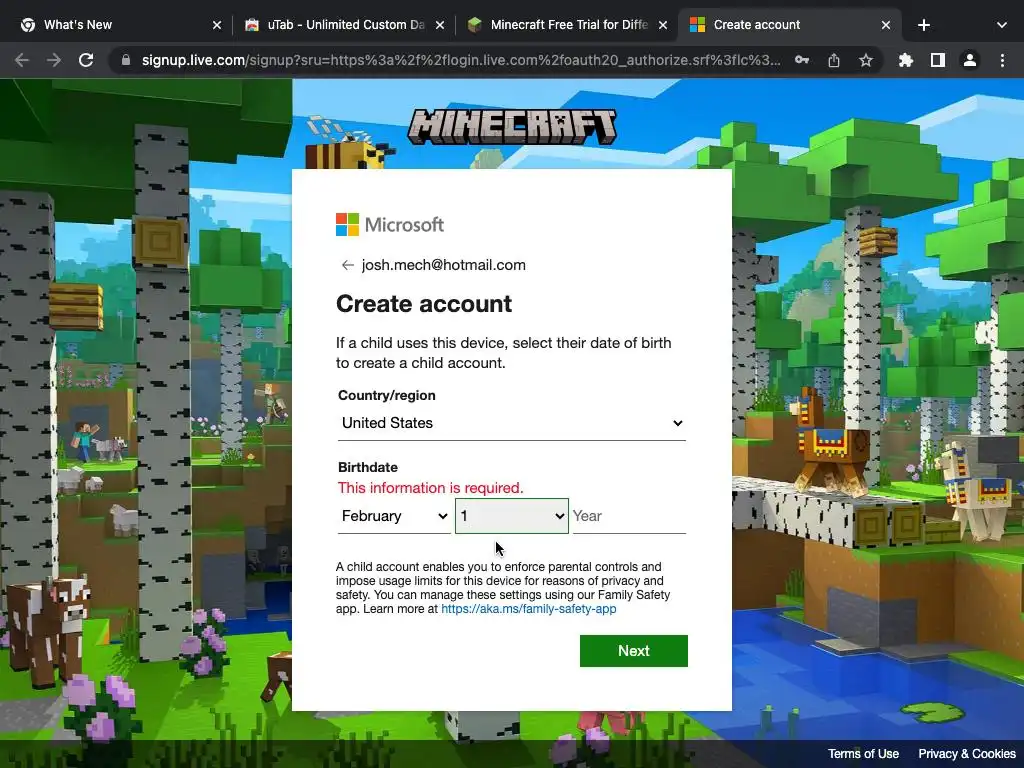The image size is (1024, 768).
Task: Switch to the Minecraft Free Trial tab
Action: [567, 25]
